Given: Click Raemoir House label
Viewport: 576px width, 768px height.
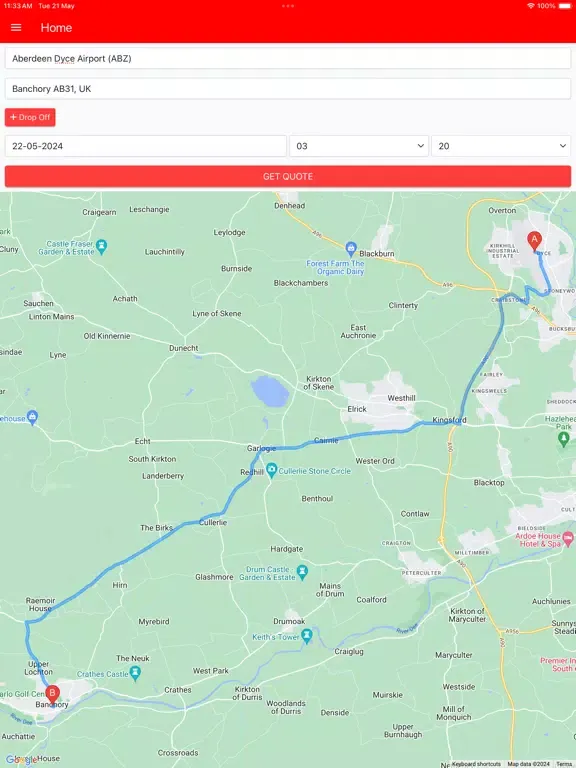Looking at the screenshot, I should coord(40,604).
